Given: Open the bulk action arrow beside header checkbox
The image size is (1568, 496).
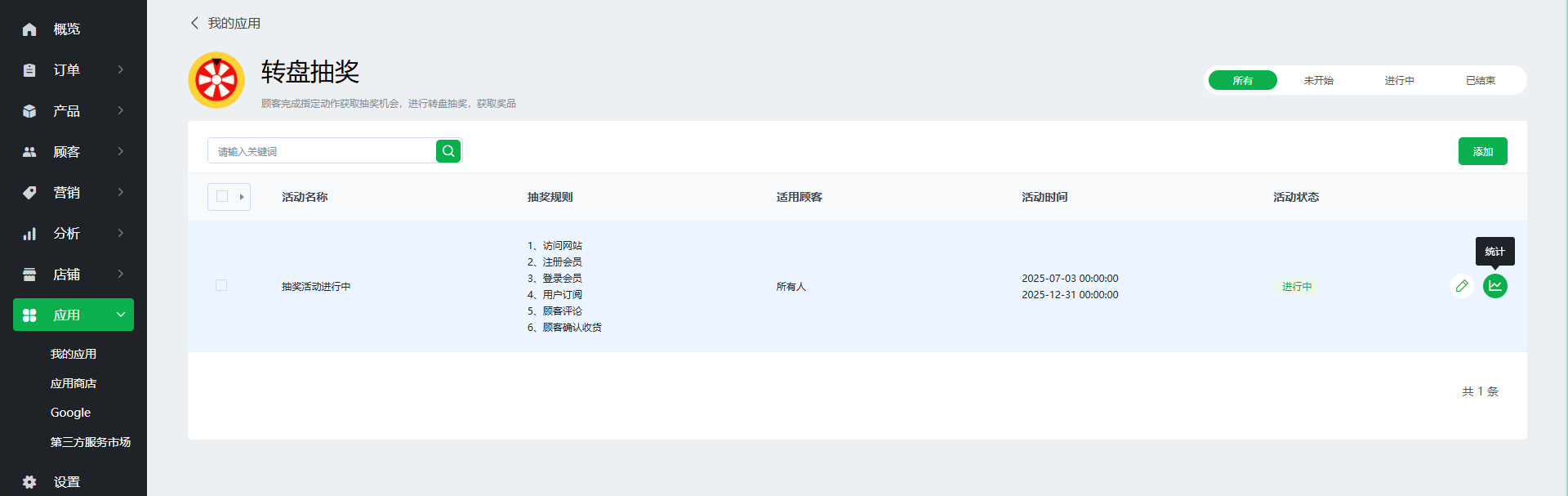Looking at the screenshot, I should [242, 197].
